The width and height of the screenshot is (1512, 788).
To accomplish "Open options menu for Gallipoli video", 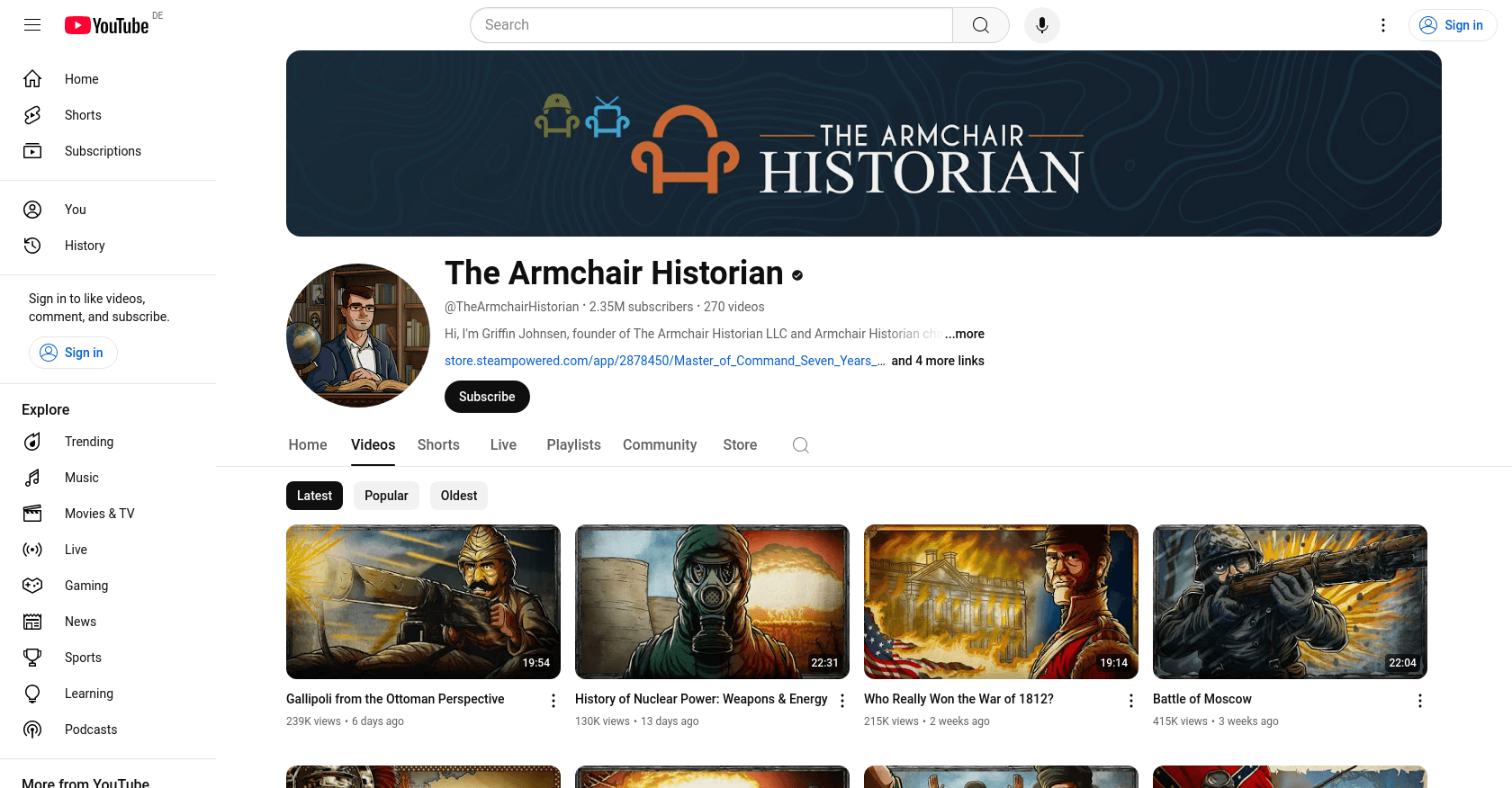I will [553, 701].
